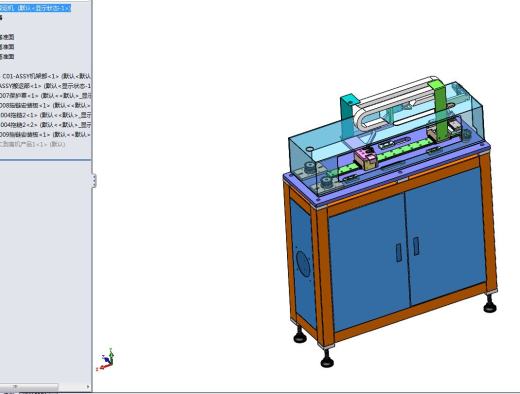Select the right door handle on cabinet
Screen dimensions: 520x394
point(416,246)
